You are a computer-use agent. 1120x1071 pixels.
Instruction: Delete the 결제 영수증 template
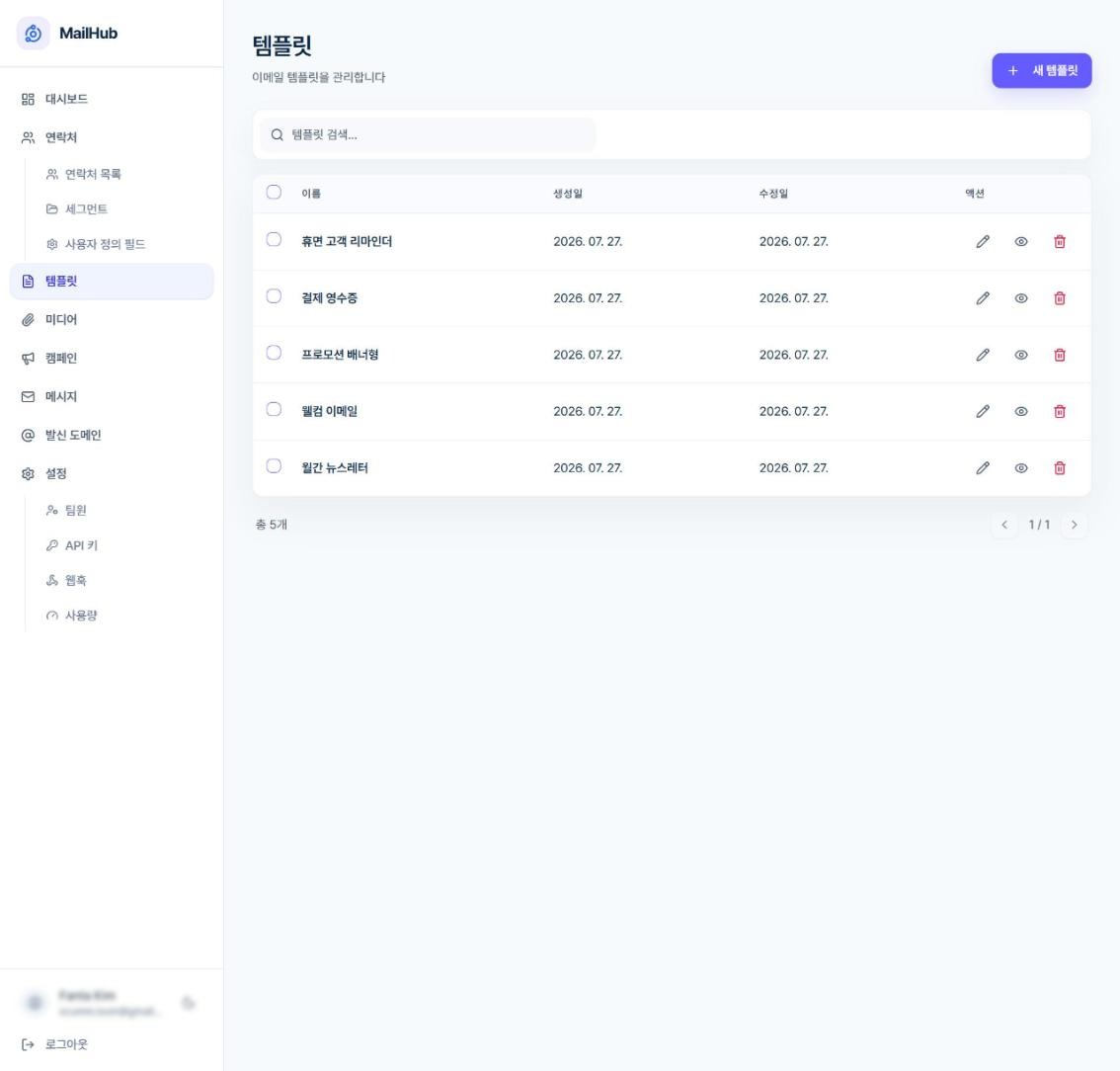1060,298
